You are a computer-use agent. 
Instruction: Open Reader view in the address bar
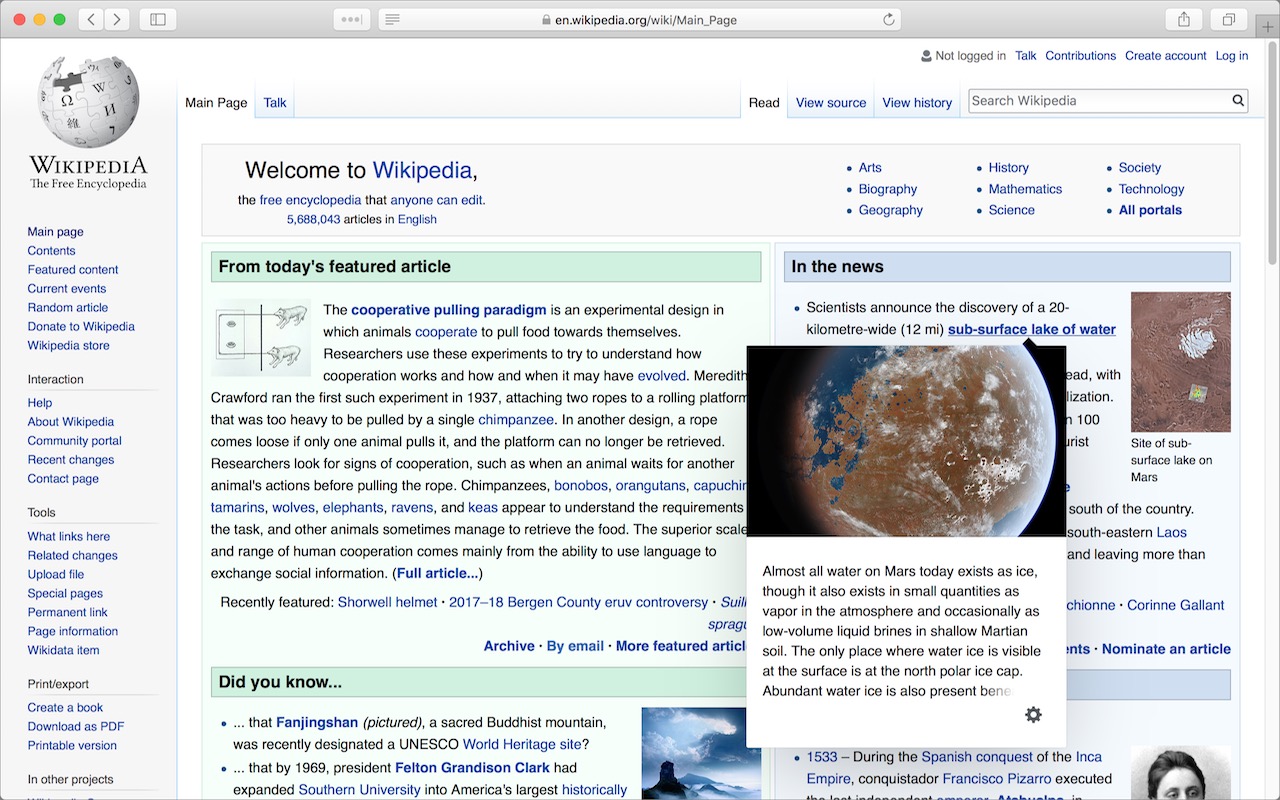tap(391, 18)
